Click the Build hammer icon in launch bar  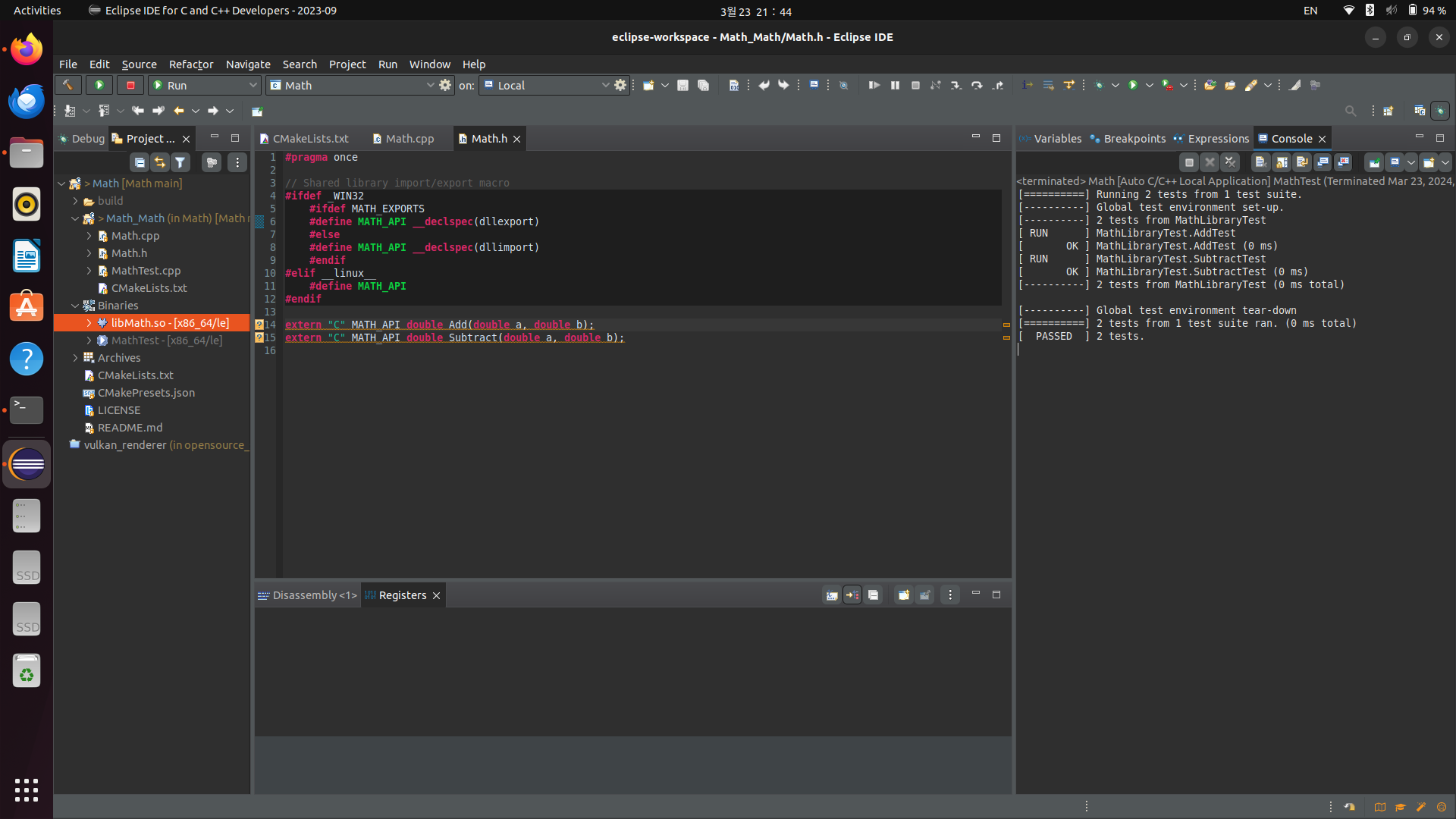67,85
